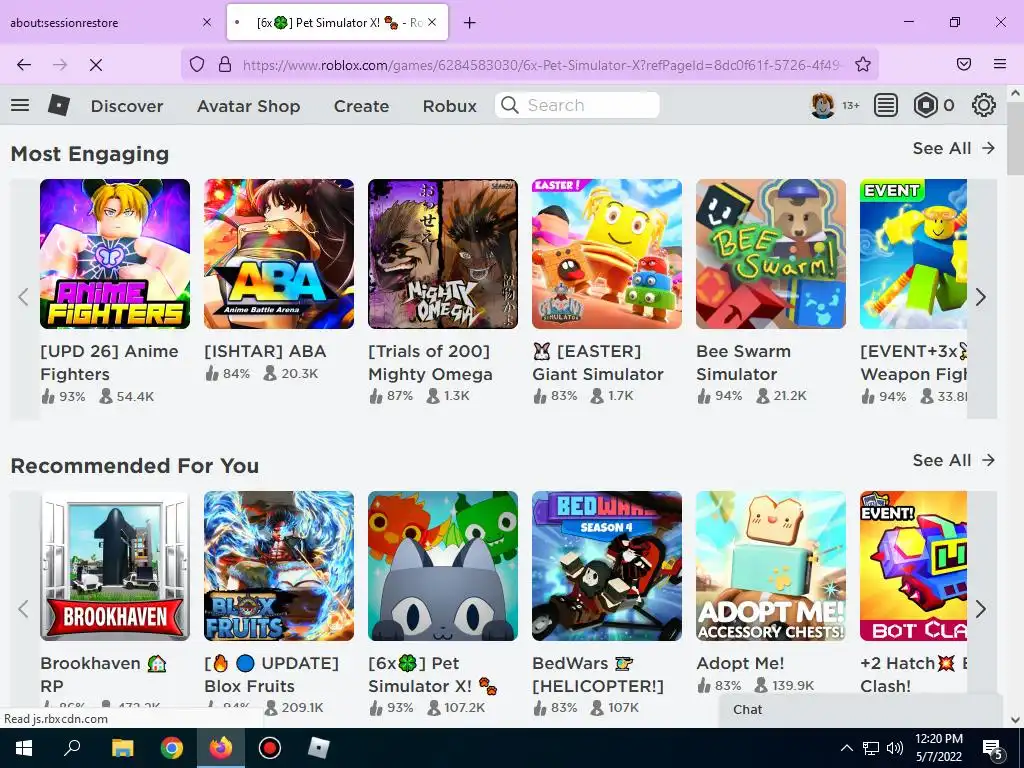Close the Pet Simulator X tab
This screenshot has height=768, width=1024.
coord(432,22)
